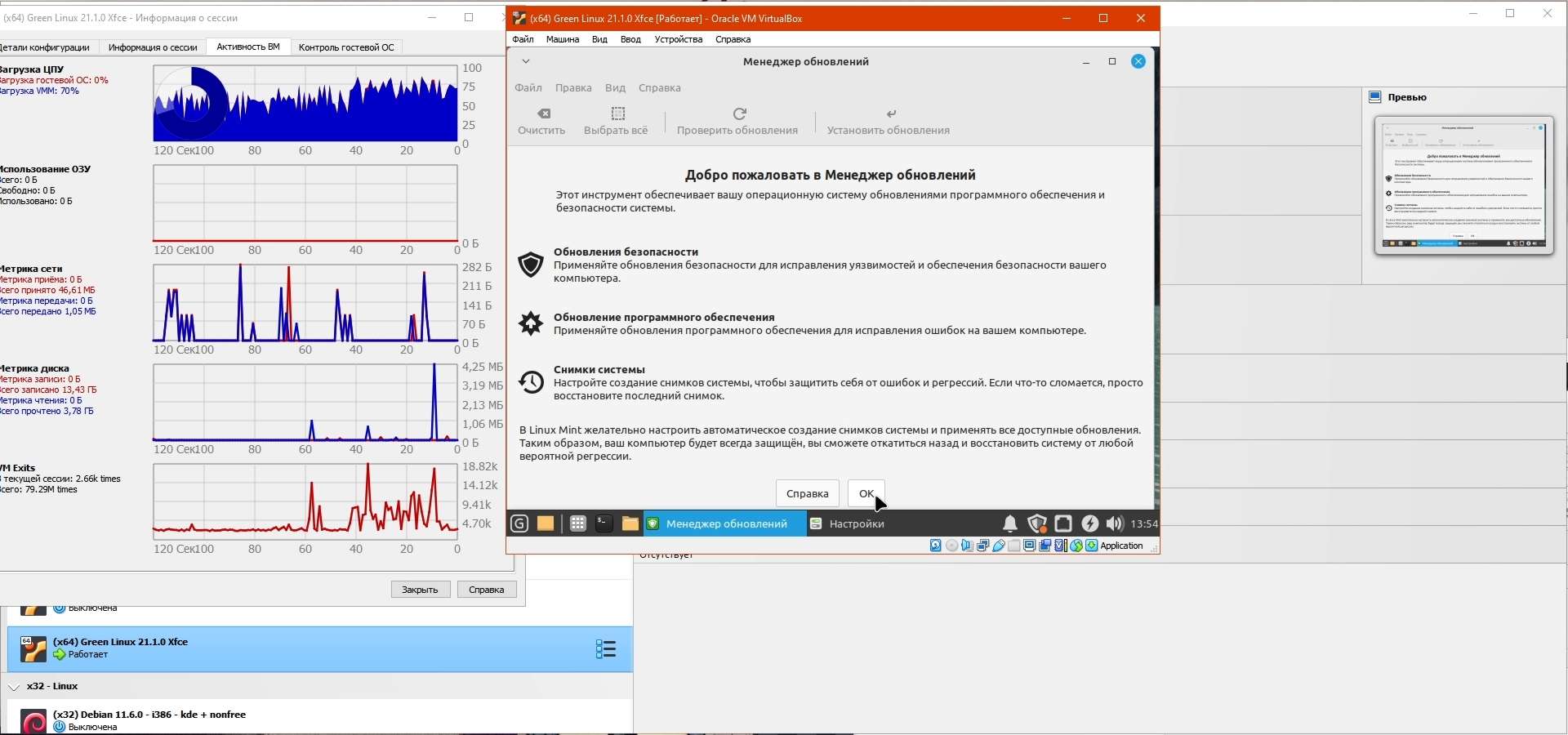Click the 'Загрузка VMM: 70%' label
The height and width of the screenshot is (735, 1568).
[40, 91]
